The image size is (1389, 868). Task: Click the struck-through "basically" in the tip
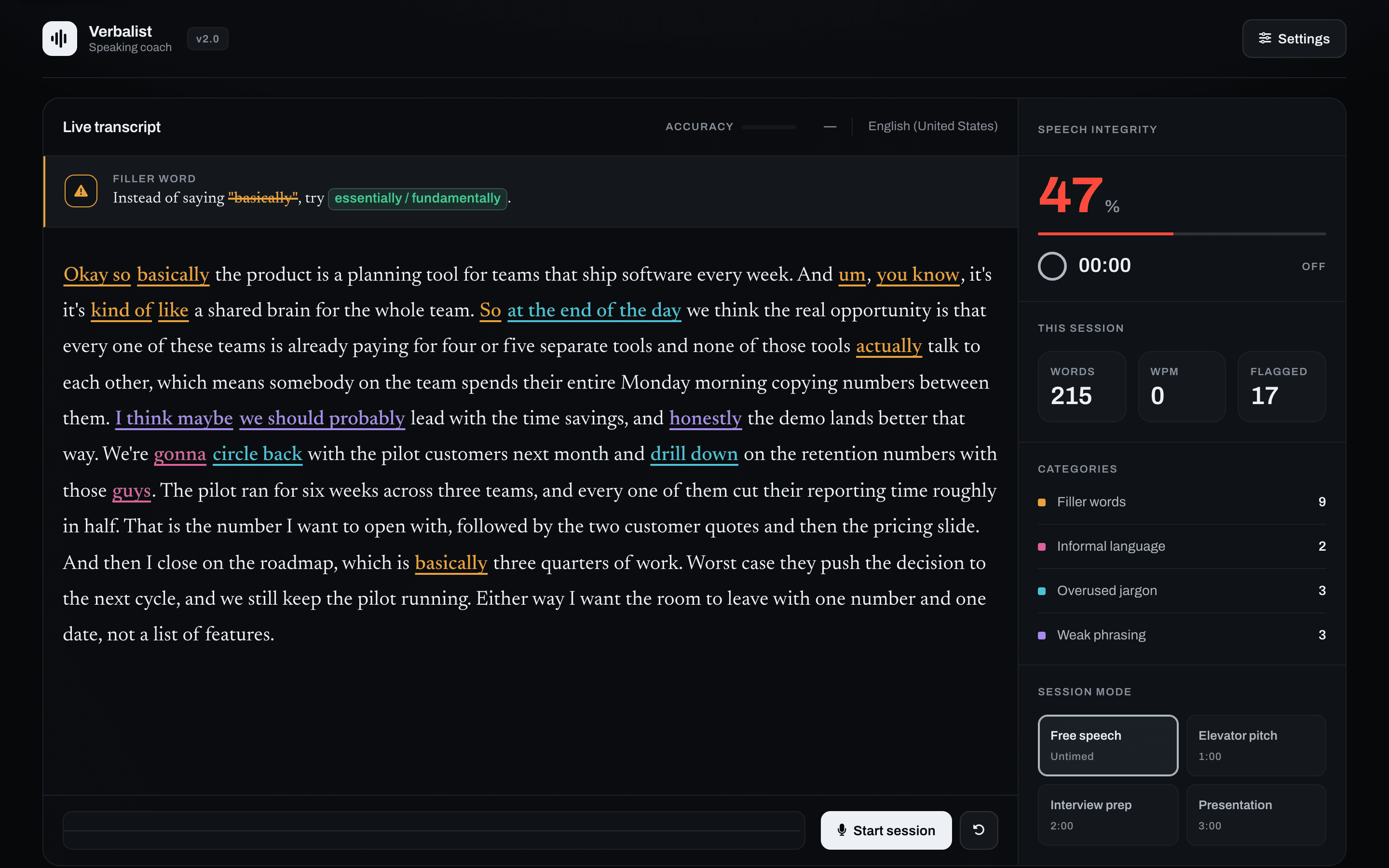coord(263,198)
